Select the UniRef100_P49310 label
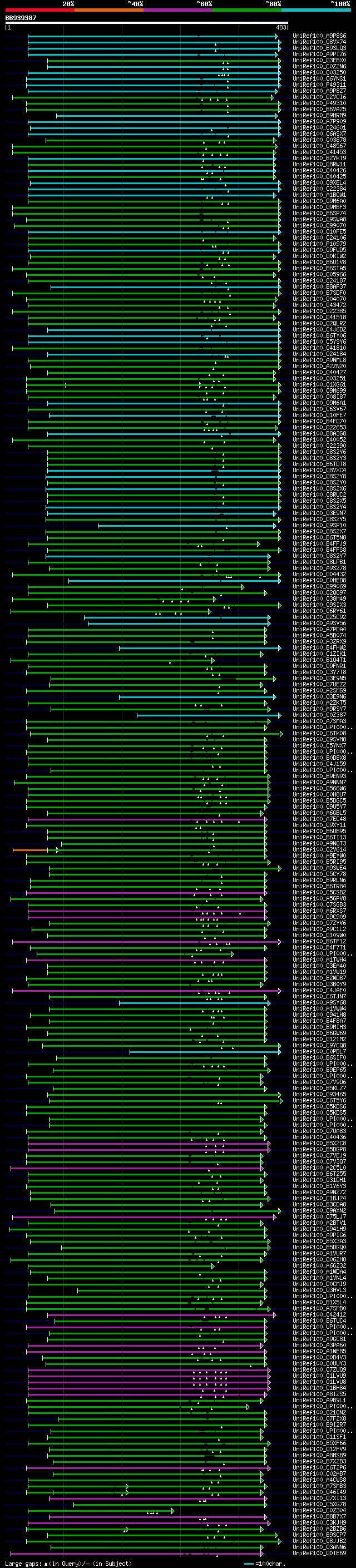The width and height of the screenshot is (356, 1568). (319, 103)
